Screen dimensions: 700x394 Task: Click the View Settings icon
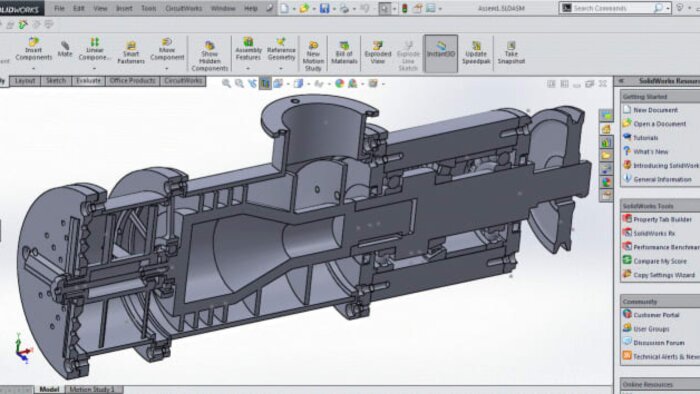coord(373,83)
